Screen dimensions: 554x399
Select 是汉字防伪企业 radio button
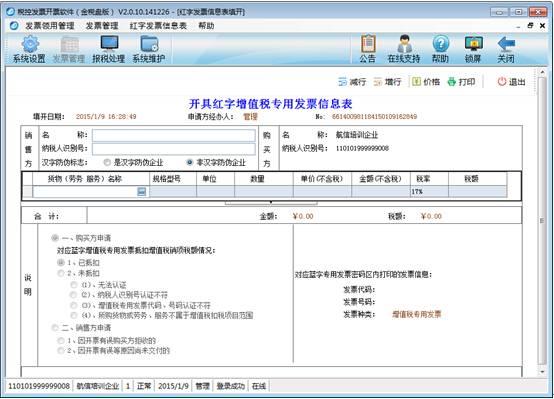[107, 162]
